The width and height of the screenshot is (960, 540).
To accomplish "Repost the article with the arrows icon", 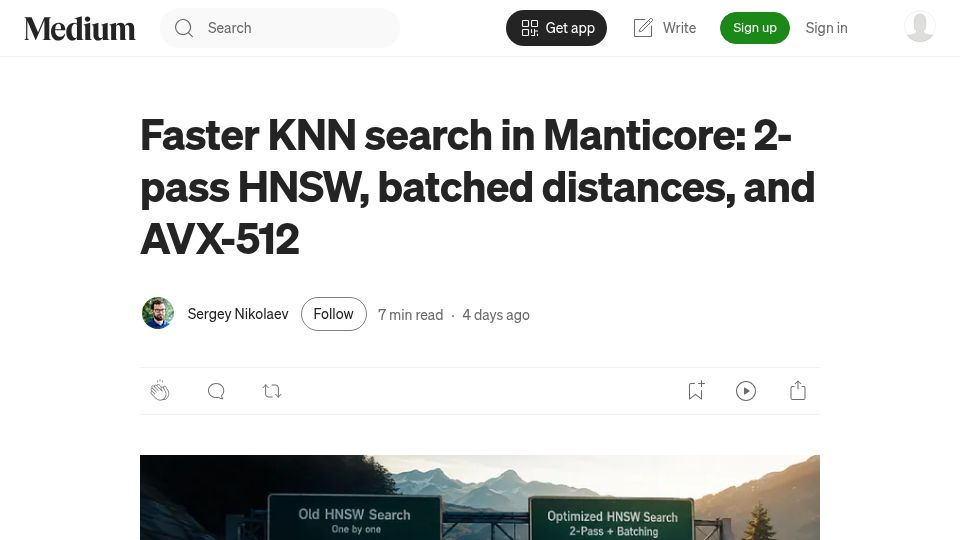I will pyautogui.click(x=272, y=391).
